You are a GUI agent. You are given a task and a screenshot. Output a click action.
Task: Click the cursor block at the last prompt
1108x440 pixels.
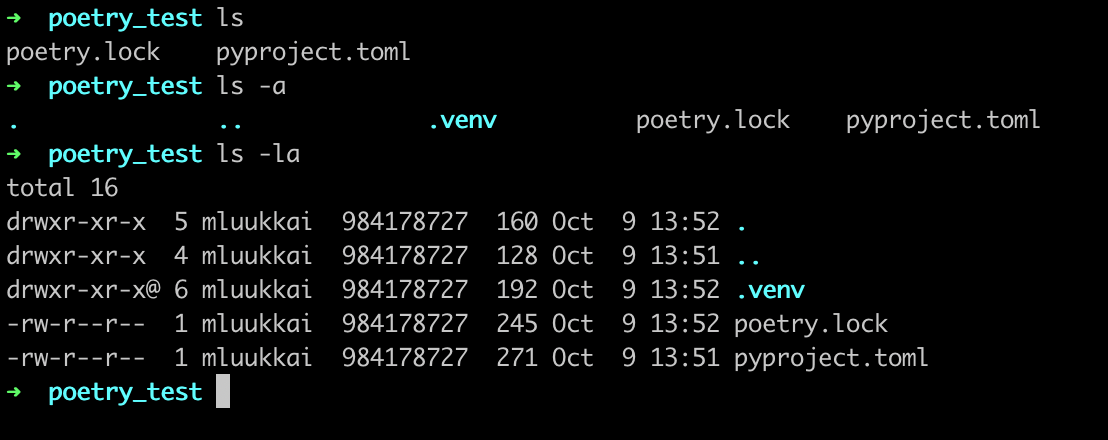pyautogui.click(x=222, y=391)
